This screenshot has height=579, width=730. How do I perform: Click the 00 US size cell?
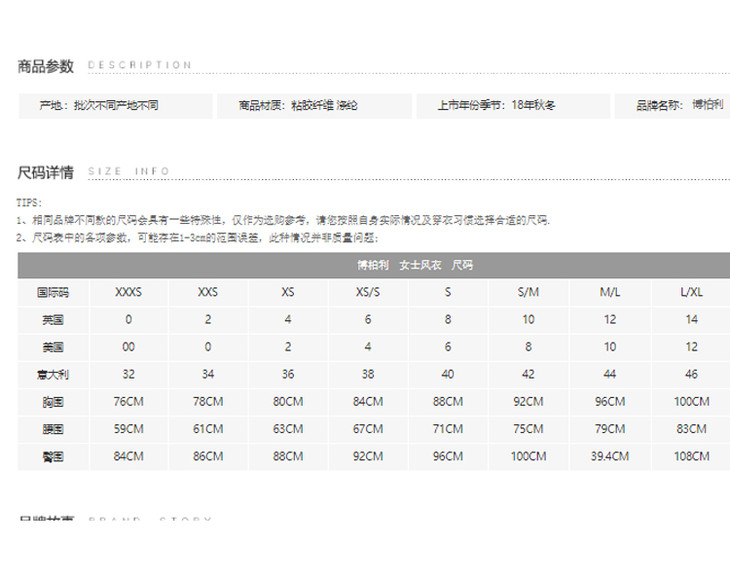coord(129,347)
